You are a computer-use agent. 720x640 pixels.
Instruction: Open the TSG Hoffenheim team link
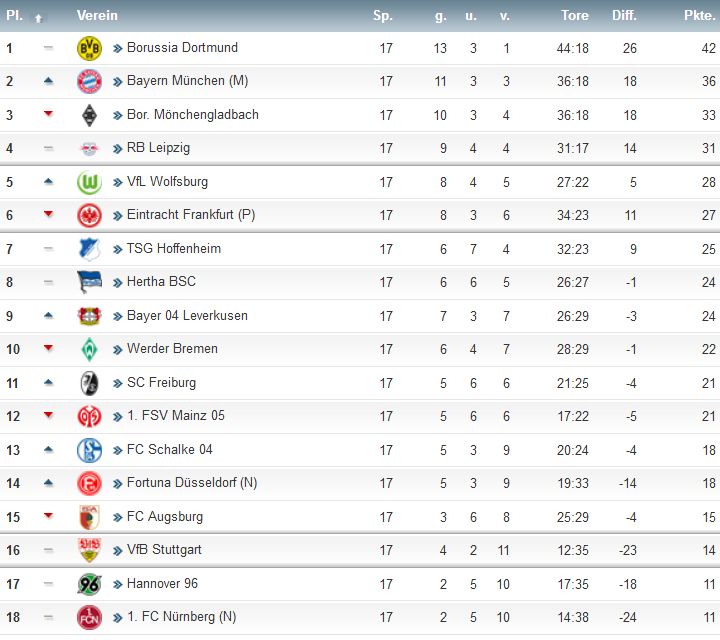point(173,249)
